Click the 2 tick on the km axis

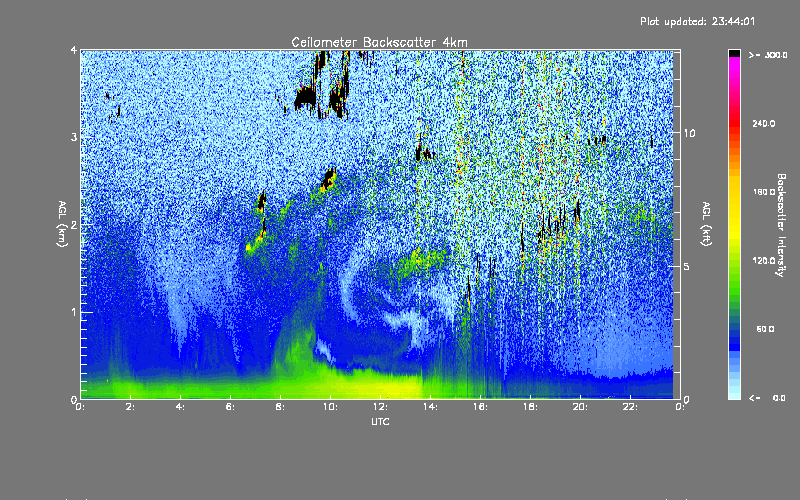click(x=74, y=224)
